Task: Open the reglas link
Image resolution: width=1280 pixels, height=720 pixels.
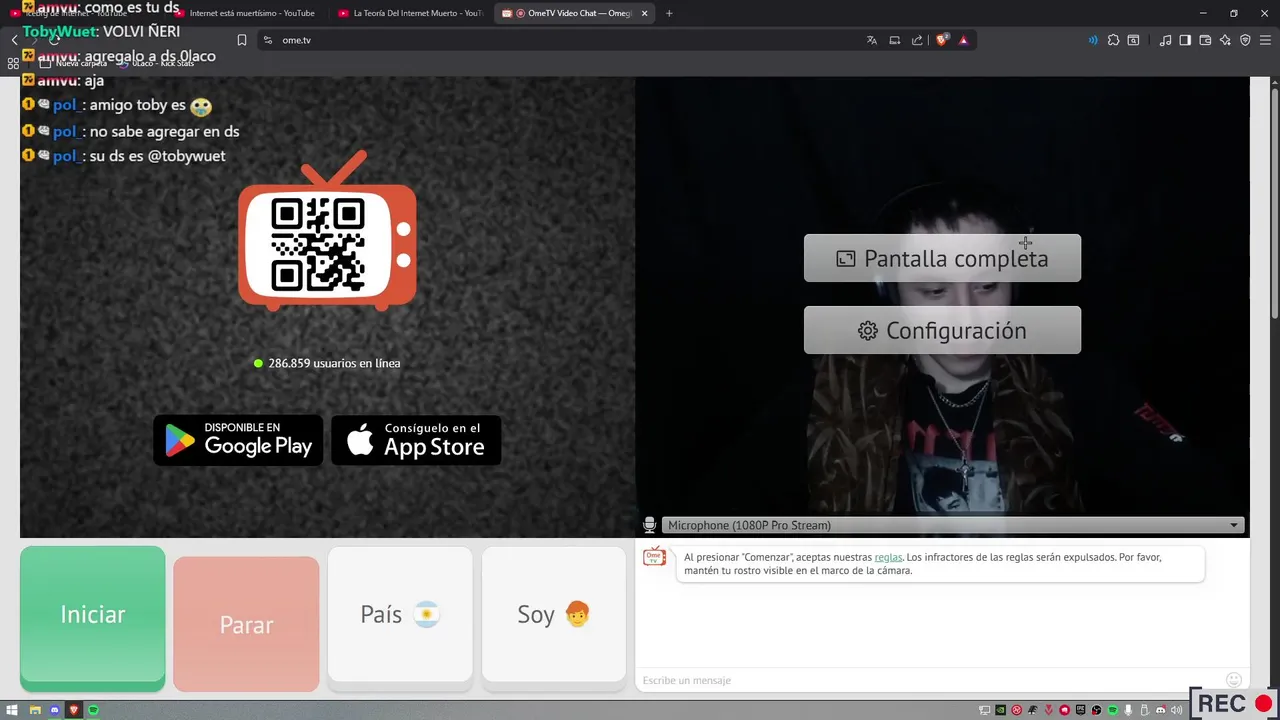Action: coord(888,557)
